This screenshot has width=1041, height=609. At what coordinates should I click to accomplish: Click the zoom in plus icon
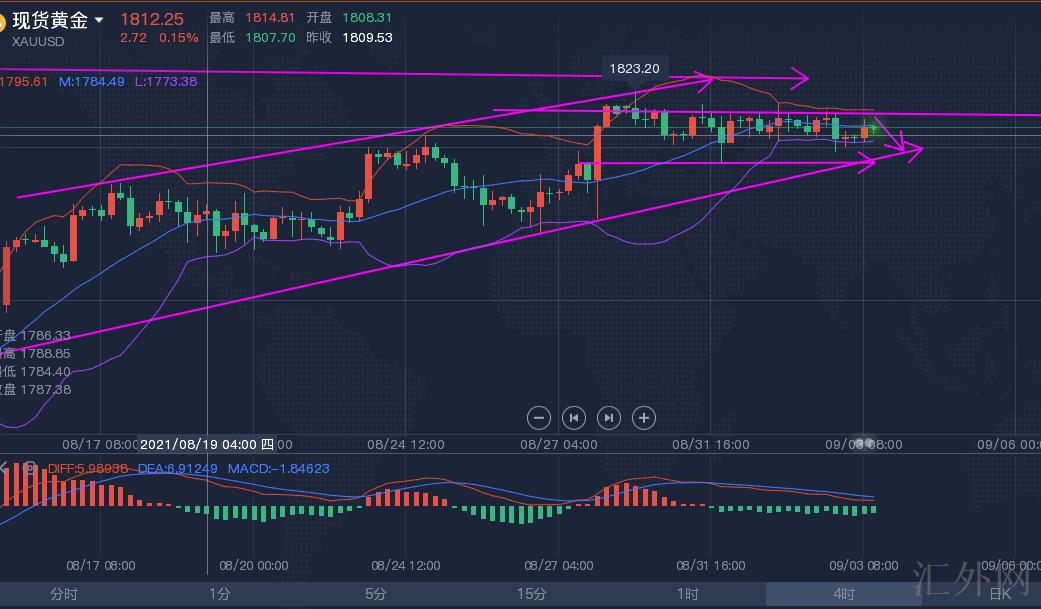(644, 418)
